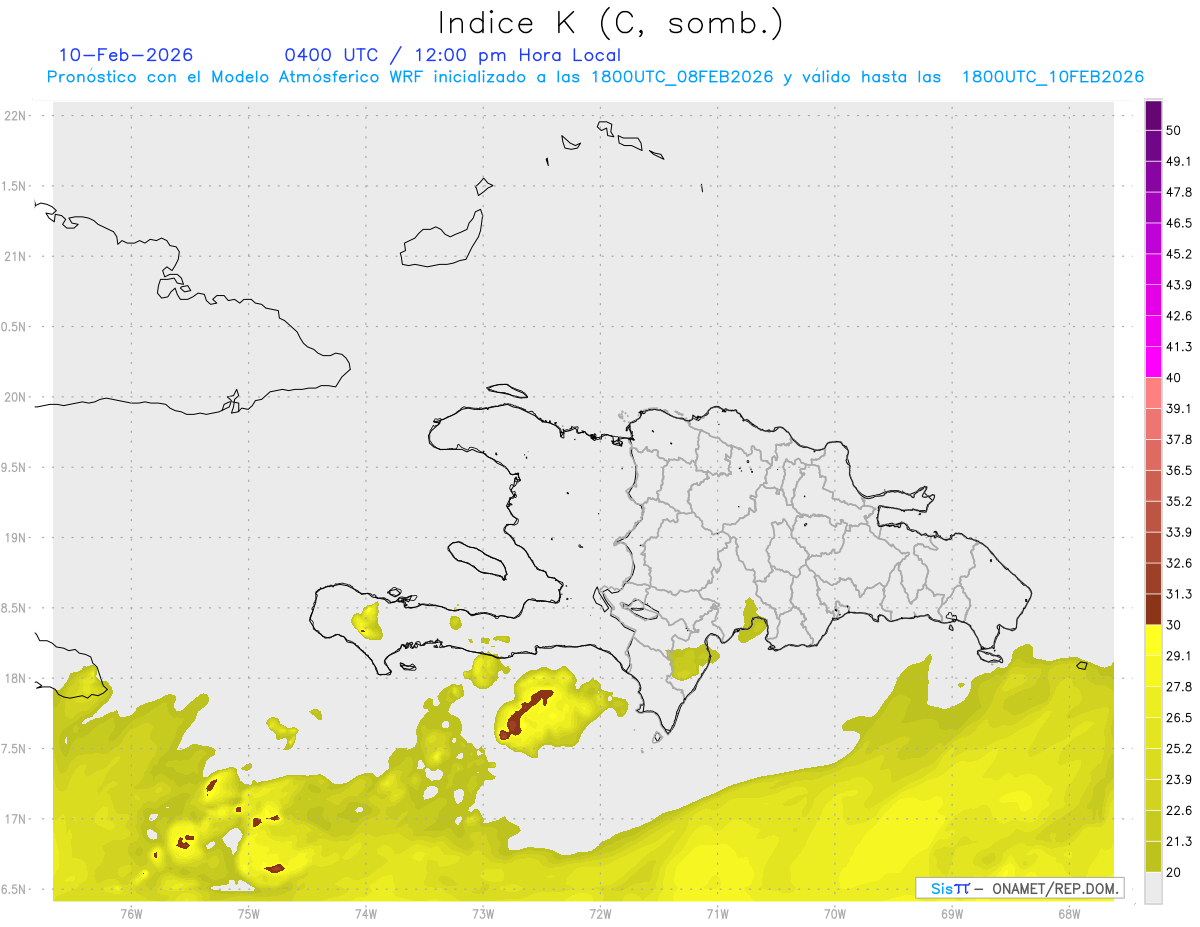The height and width of the screenshot is (927, 1200).
Task: Pick the salmon legend swatch between 39.1 and 40
Action: 1153,393
